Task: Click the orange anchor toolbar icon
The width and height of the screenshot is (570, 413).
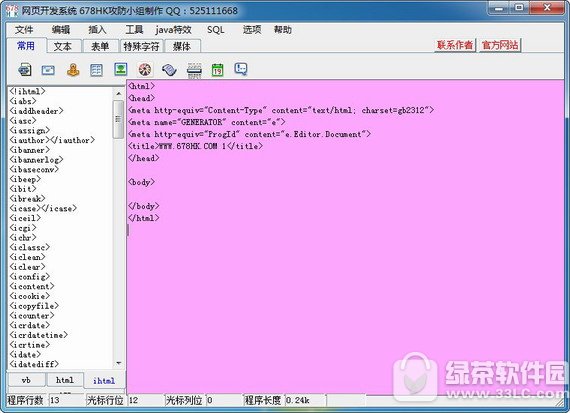Action: (x=73, y=69)
